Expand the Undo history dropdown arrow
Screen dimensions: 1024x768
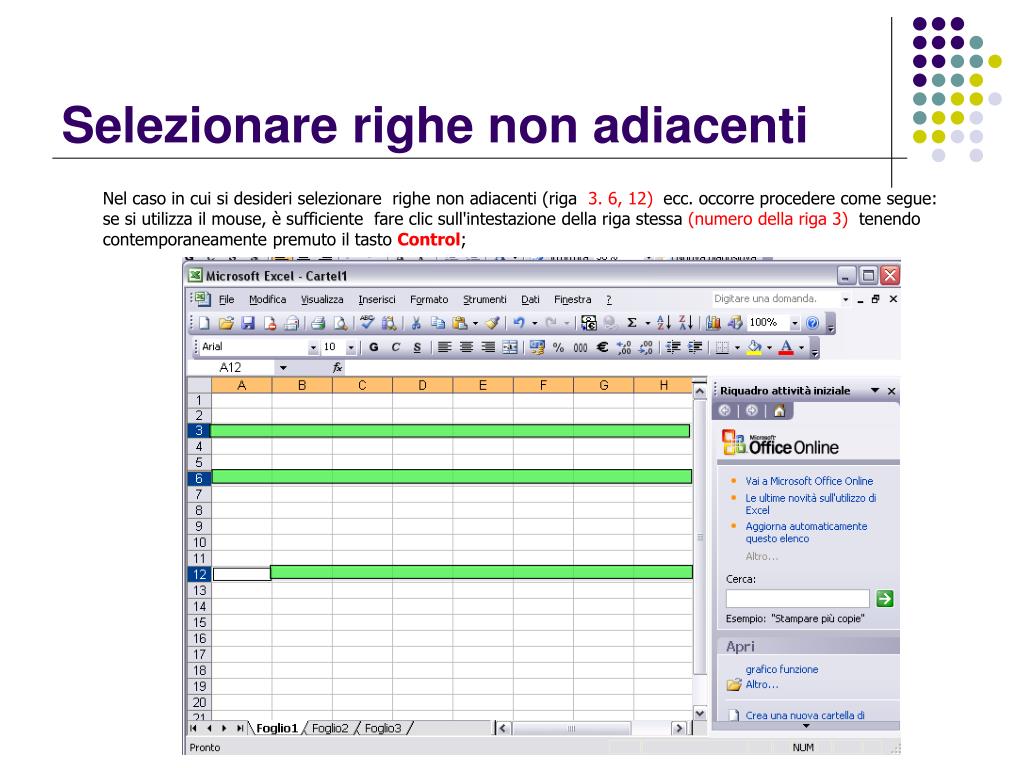click(534, 323)
